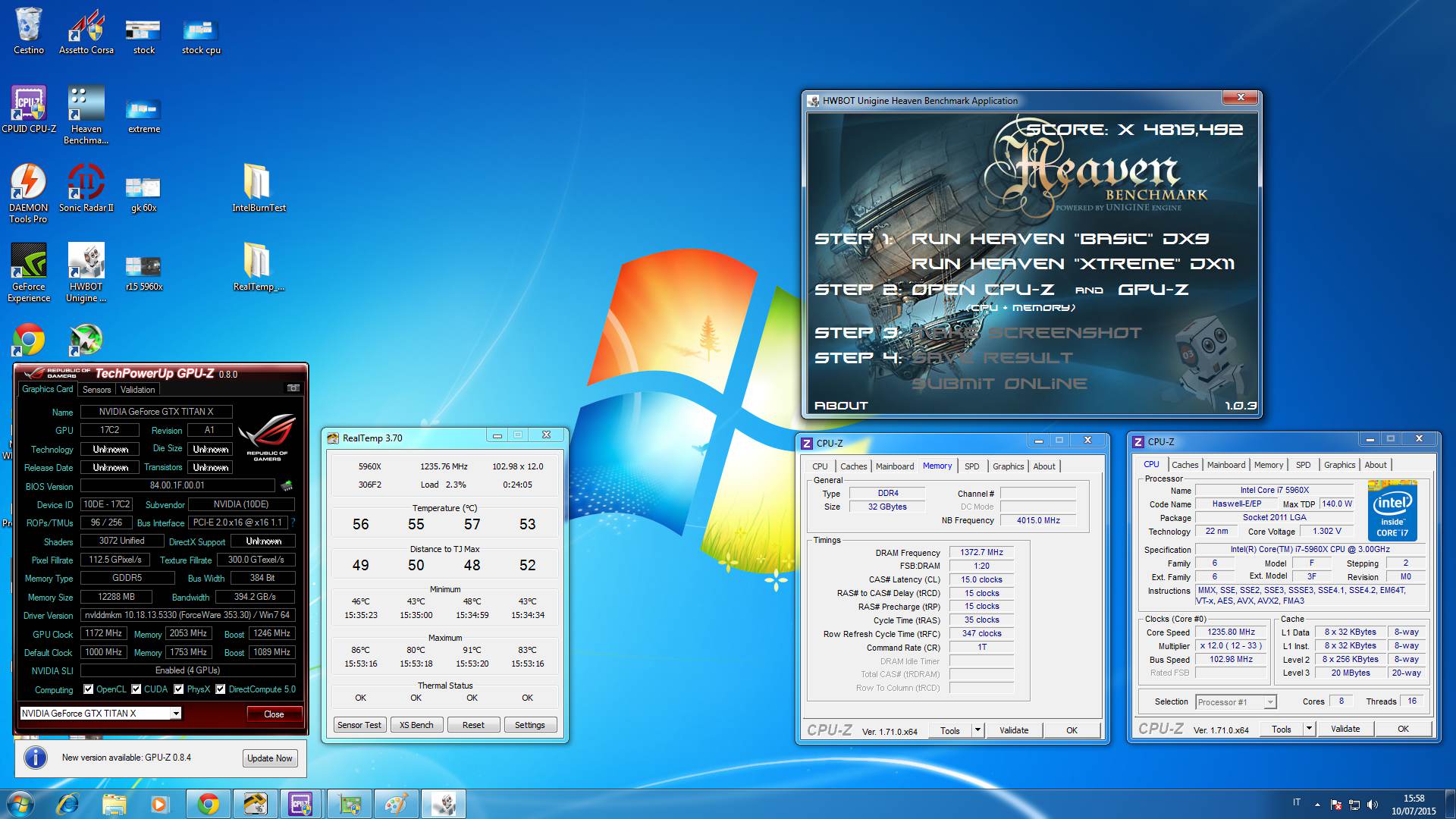Viewport: 1456px width, 819px height.
Task: Open Windows Explorer from the taskbar
Action: coord(114,804)
